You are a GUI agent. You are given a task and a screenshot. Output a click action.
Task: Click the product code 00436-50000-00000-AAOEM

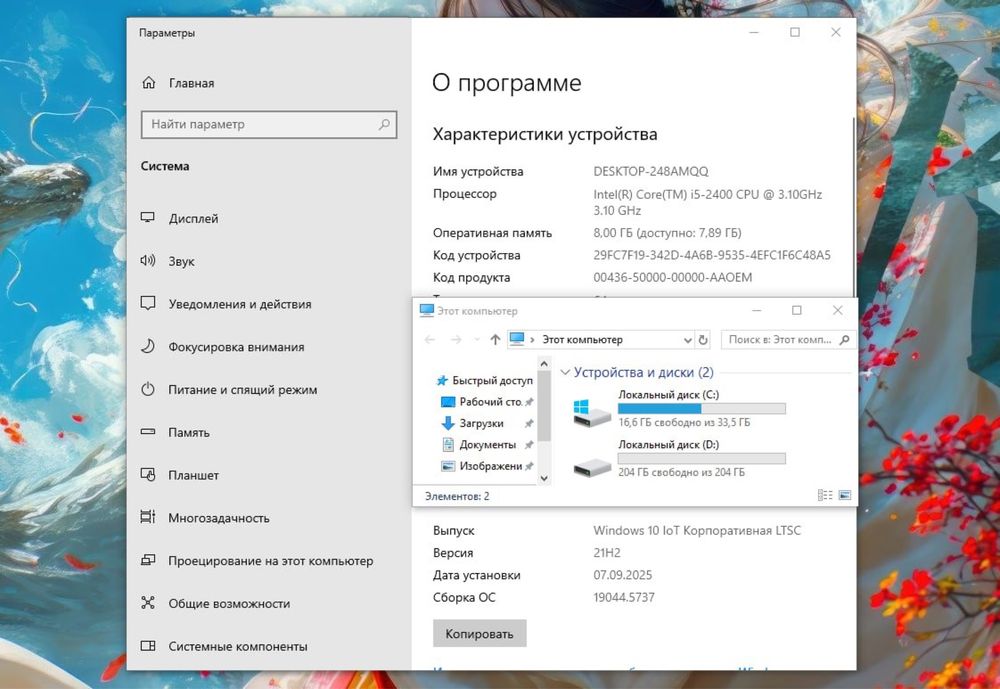click(672, 277)
